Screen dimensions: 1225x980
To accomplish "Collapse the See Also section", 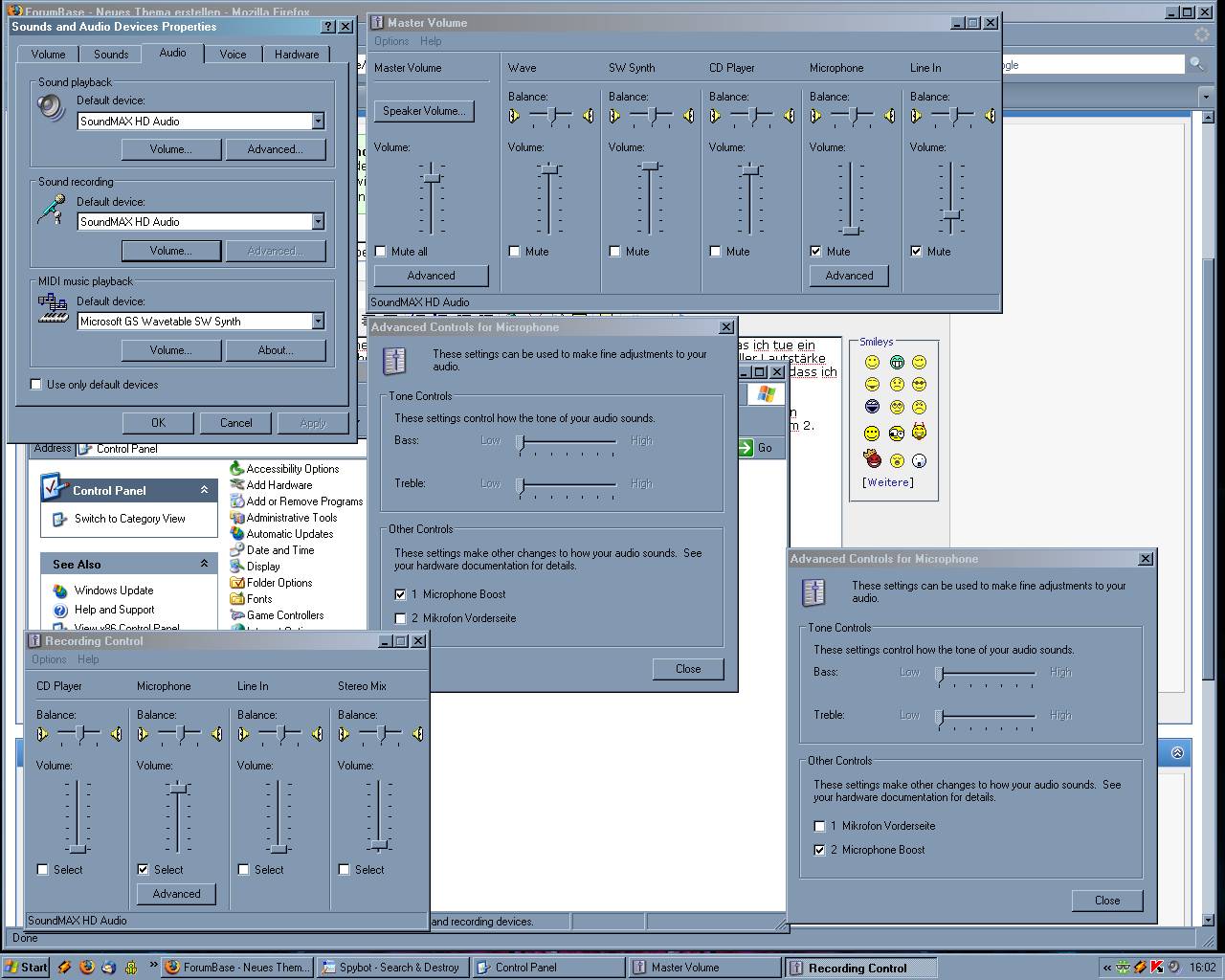I will pos(204,564).
